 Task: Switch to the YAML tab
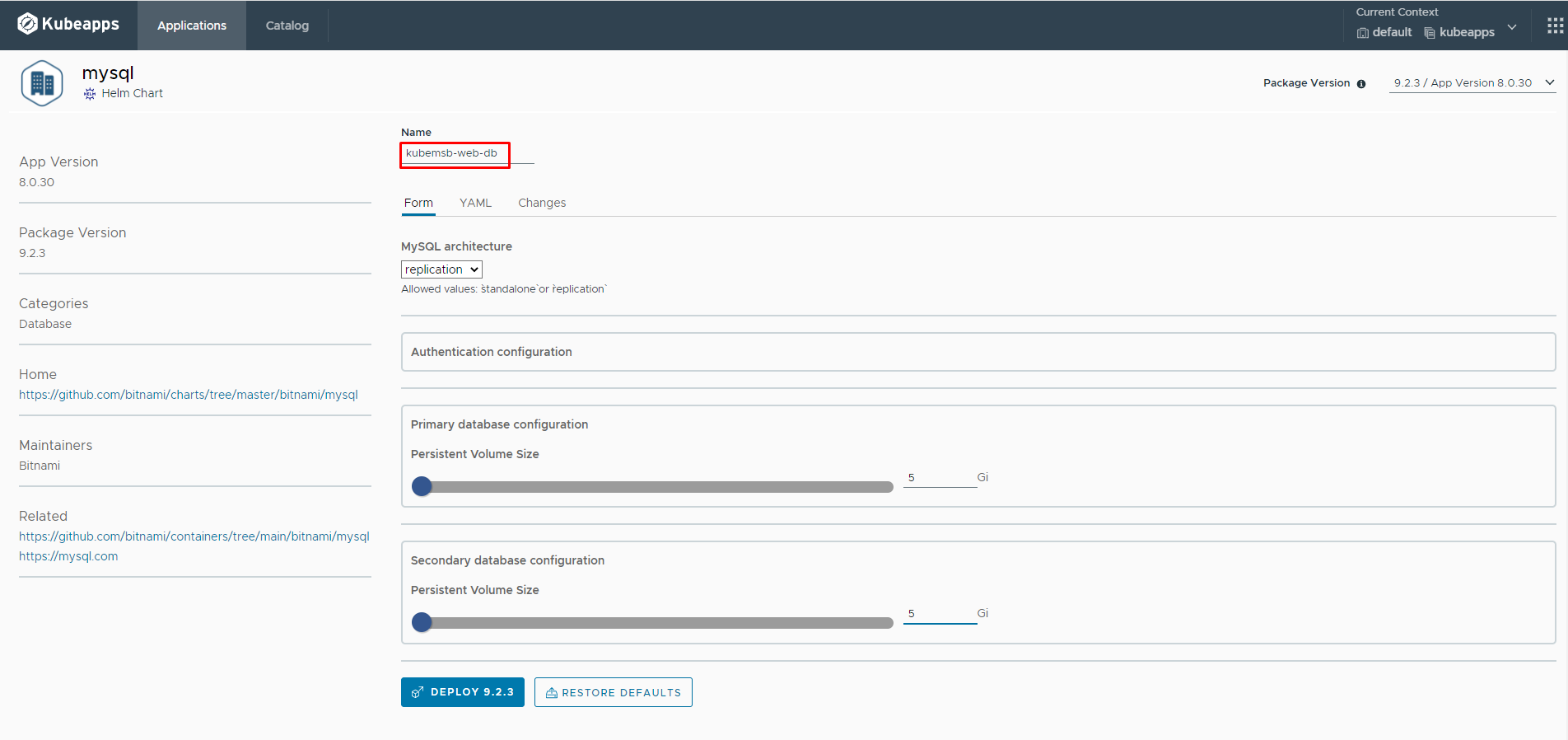(x=475, y=203)
